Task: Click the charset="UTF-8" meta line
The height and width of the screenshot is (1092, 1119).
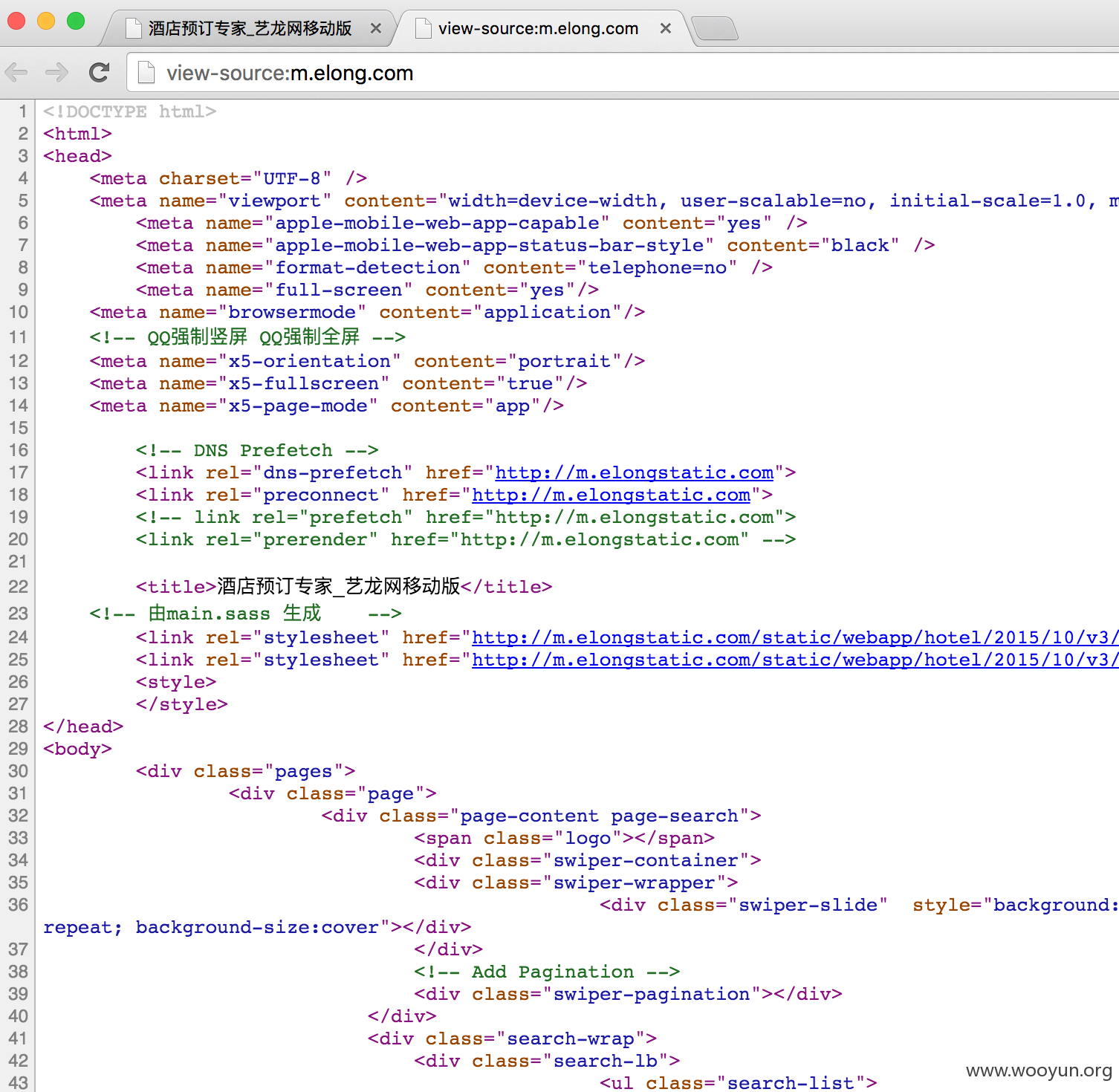Action: [228, 178]
